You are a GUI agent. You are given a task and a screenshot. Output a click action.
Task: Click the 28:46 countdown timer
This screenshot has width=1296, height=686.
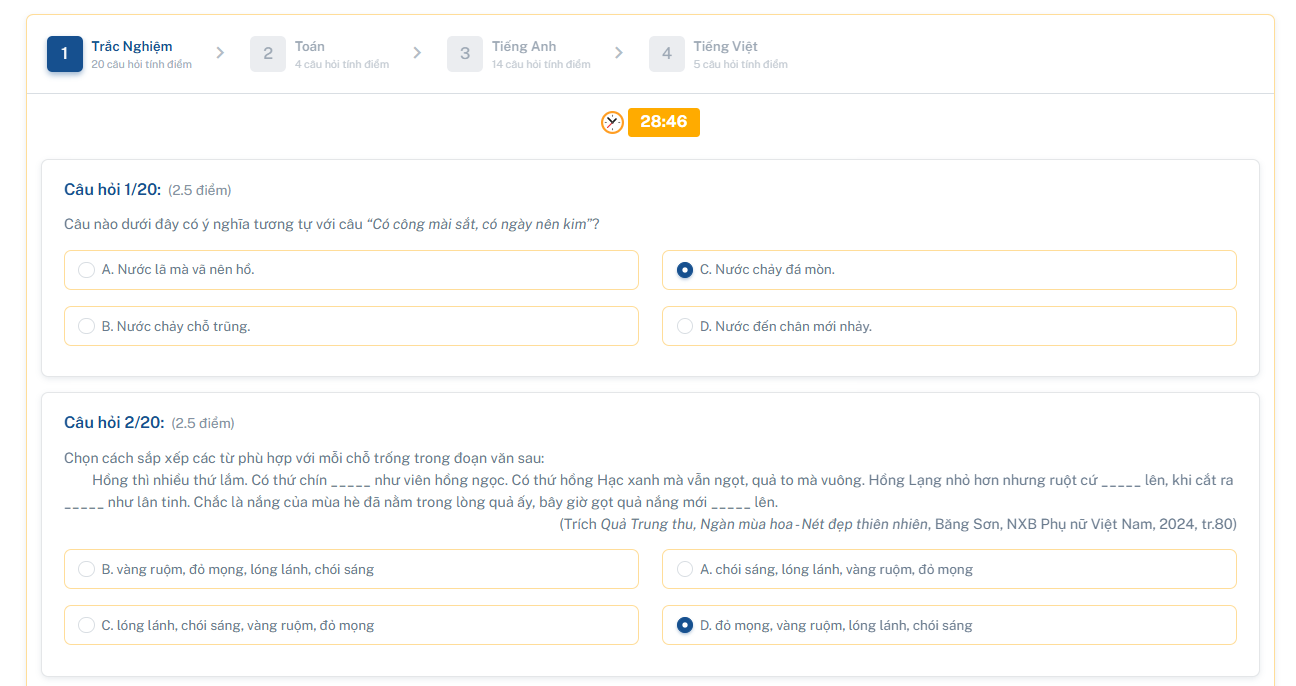(x=664, y=122)
